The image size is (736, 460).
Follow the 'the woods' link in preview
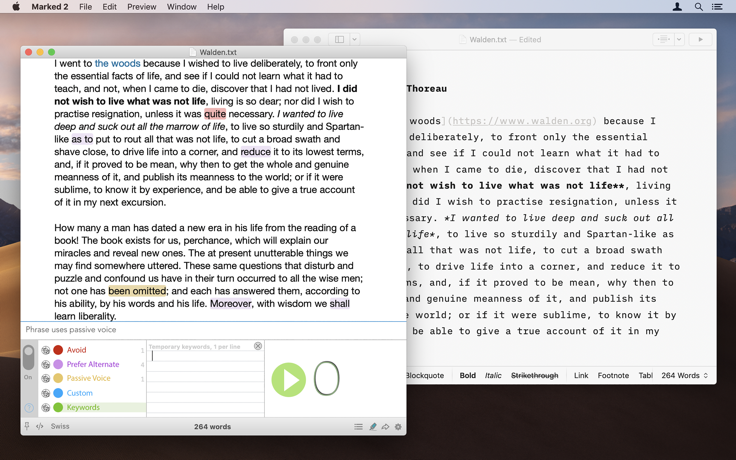[x=117, y=63]
